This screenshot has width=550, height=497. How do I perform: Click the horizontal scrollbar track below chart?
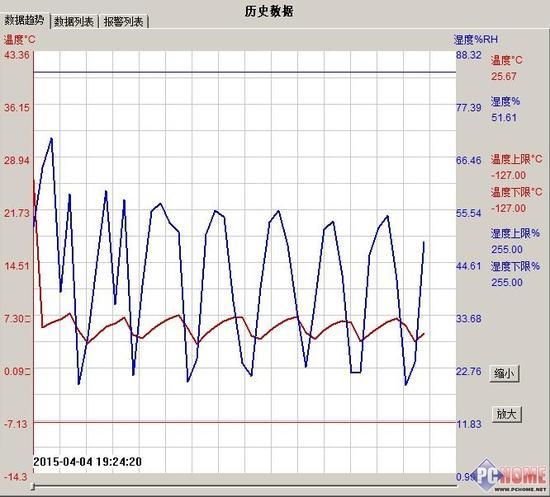click(246, 487)
